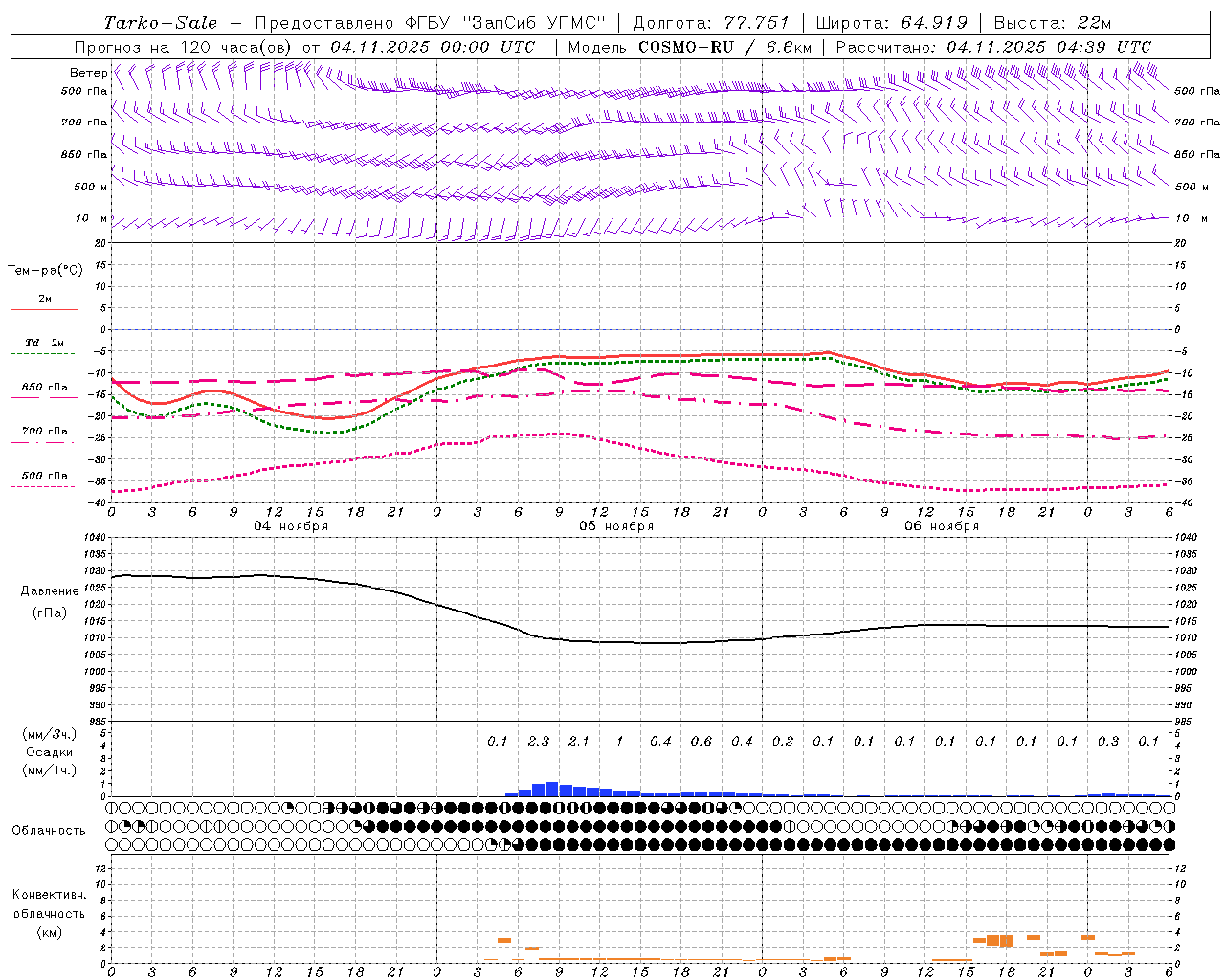Click the Tarko-Sale station title
The width and height of the screenshot is (1225, 980).
pyautogui.click(x=160, y=23)
